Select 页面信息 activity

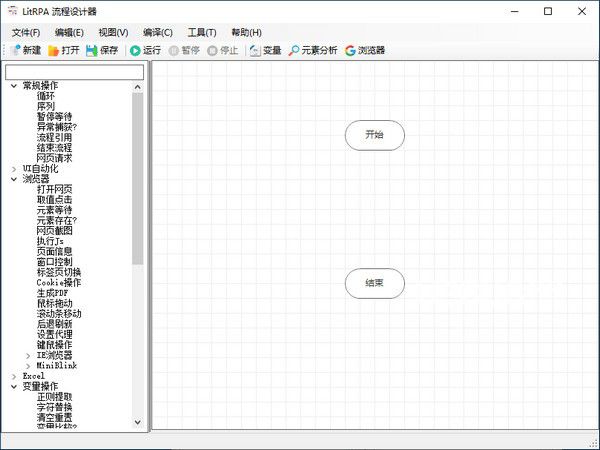(54, 251)
